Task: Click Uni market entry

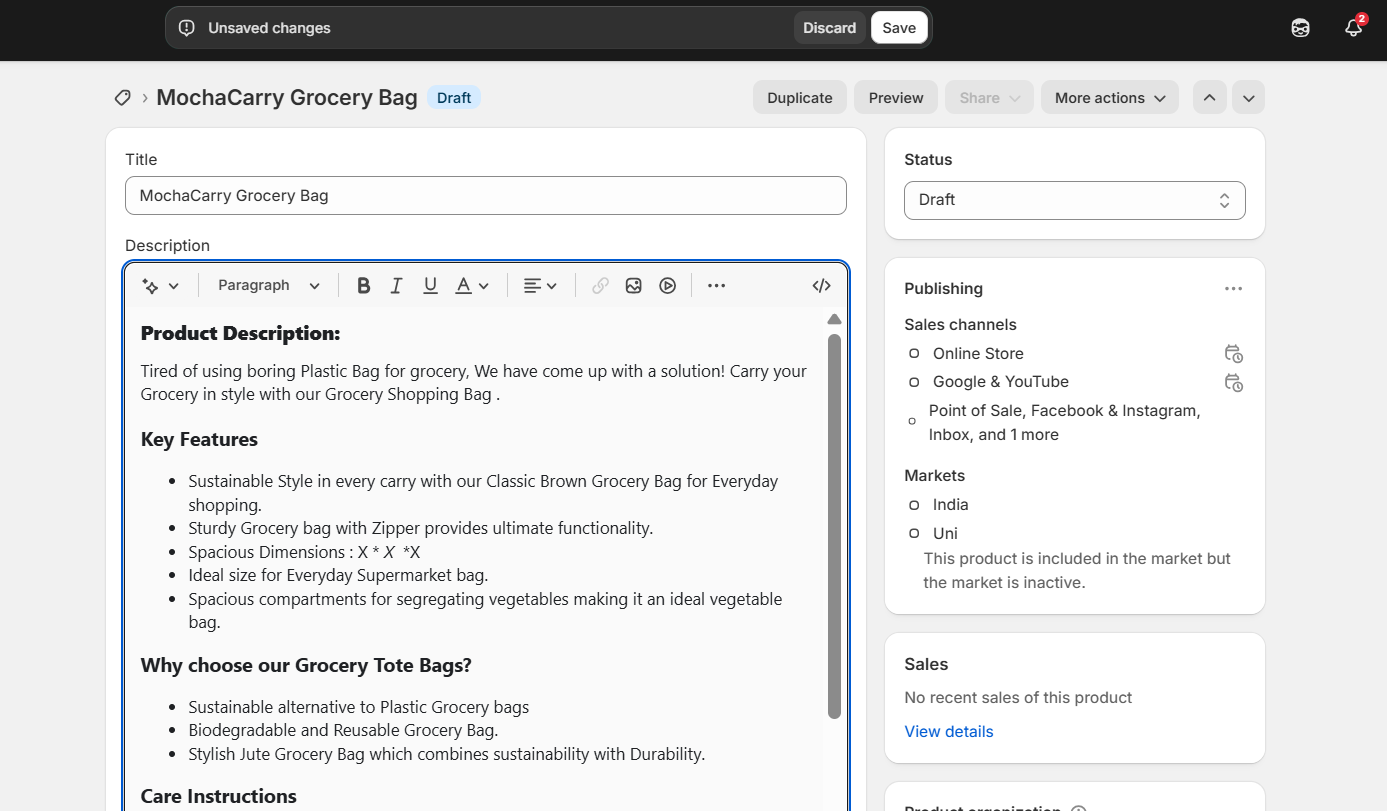Action: 945,533
